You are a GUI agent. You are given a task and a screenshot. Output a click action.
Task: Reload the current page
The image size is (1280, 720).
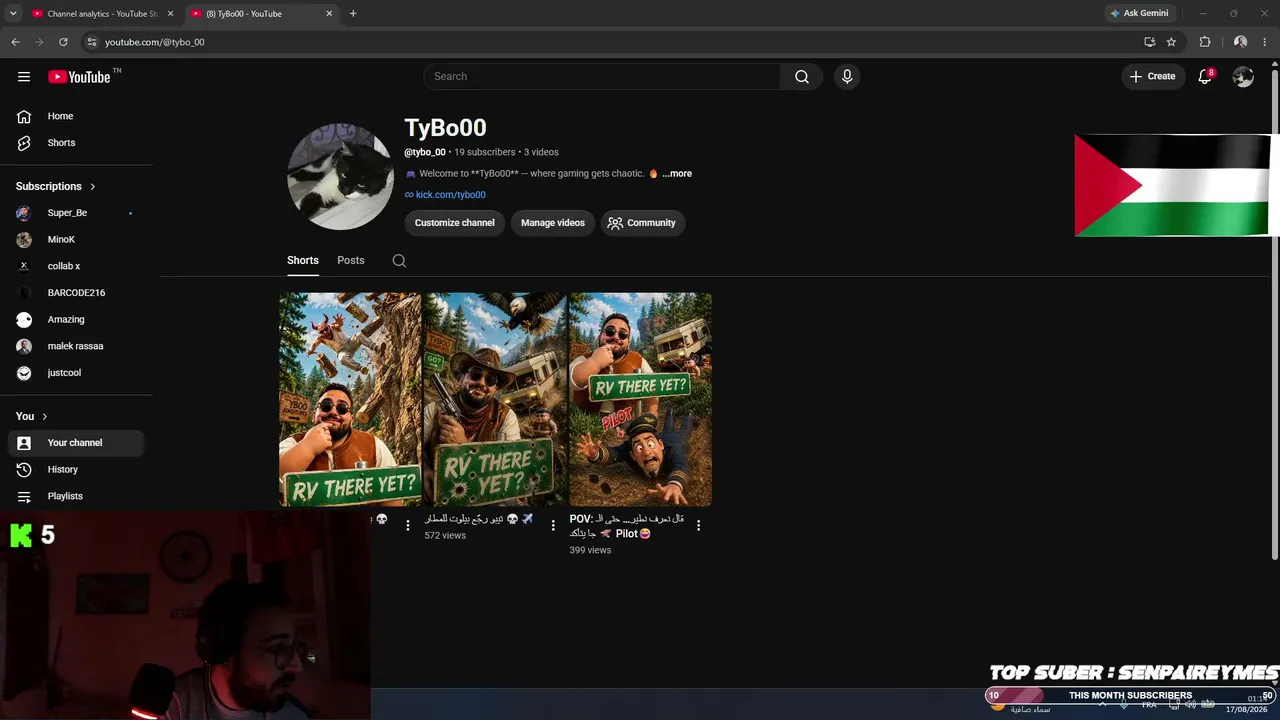(63, 42)
